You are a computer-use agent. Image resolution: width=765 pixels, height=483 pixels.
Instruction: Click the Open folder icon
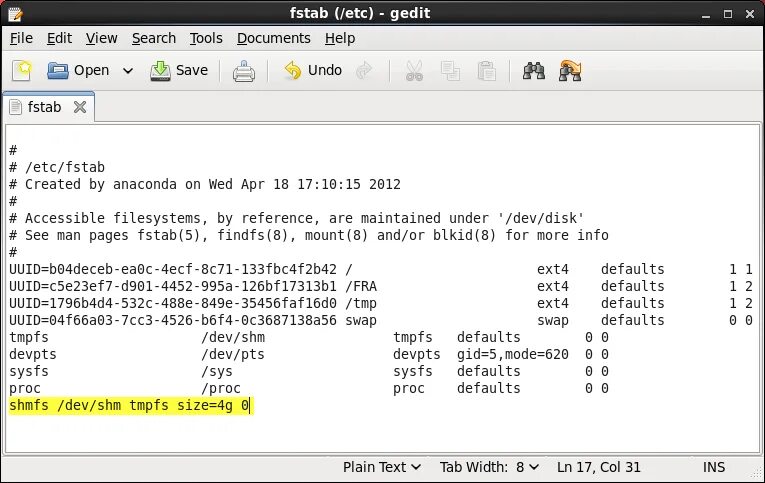pos(58,71)
